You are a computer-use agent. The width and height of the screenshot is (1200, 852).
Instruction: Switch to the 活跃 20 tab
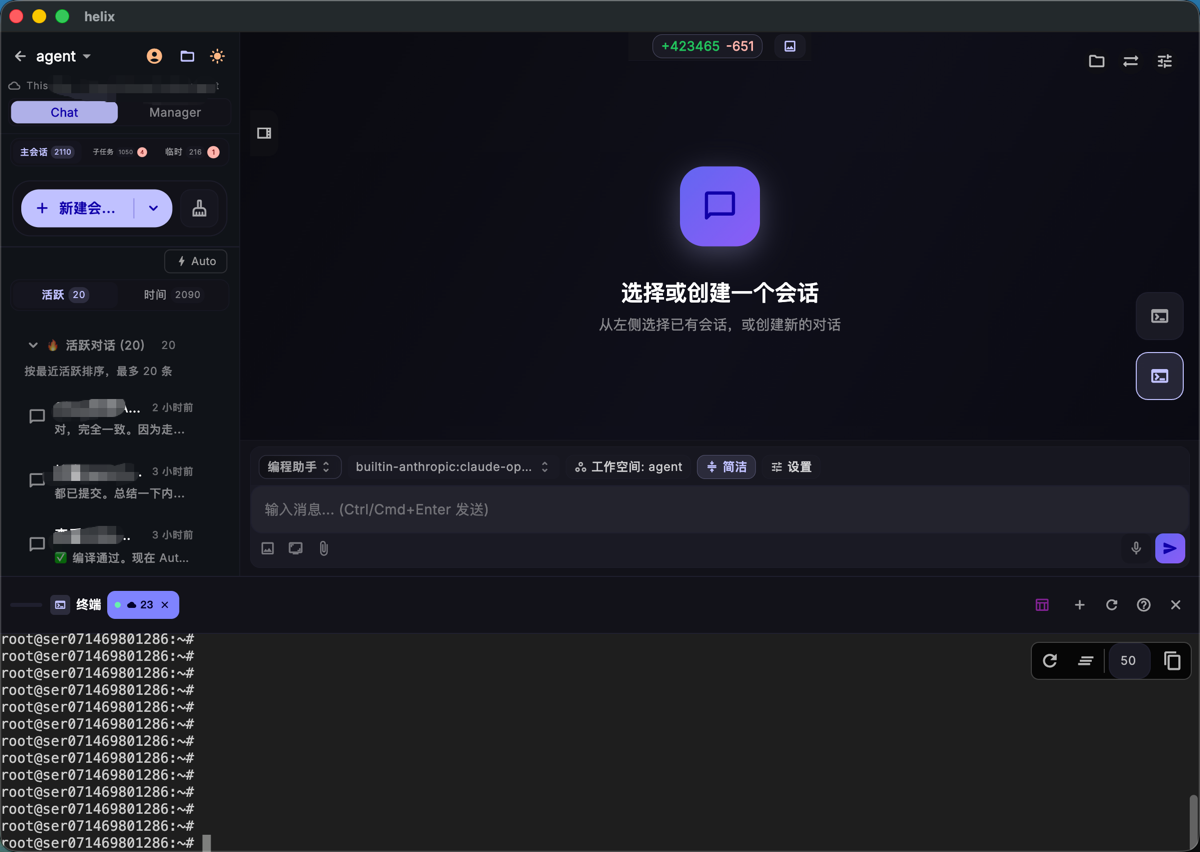pyautogui.click(x=65, y=295)
